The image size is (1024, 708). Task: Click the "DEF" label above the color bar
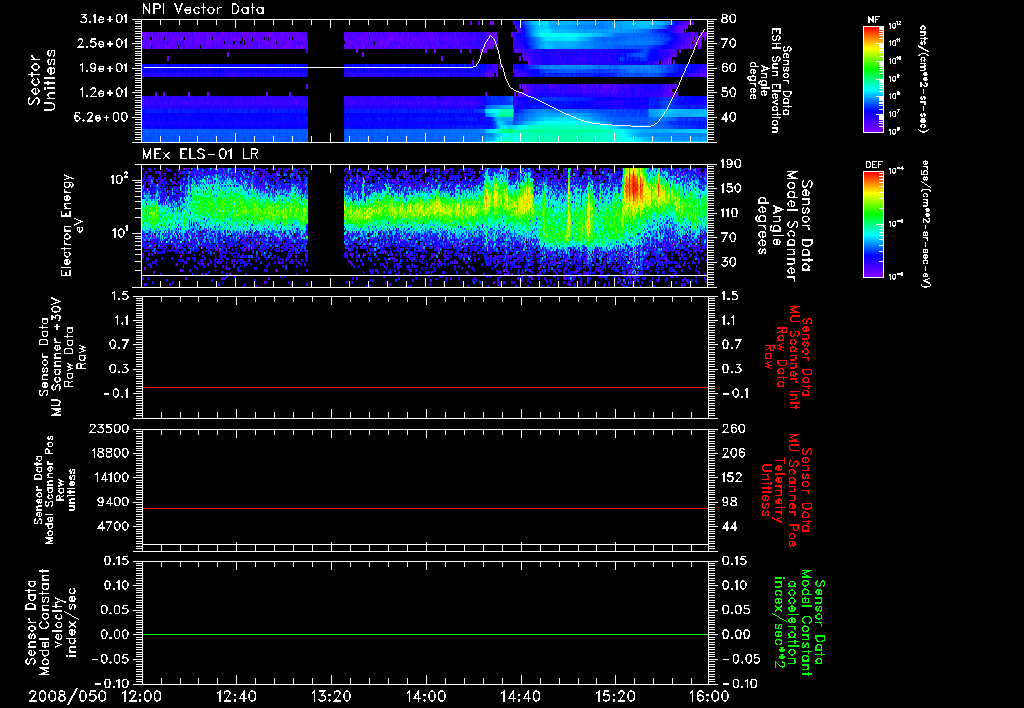(x=874, y=165)
